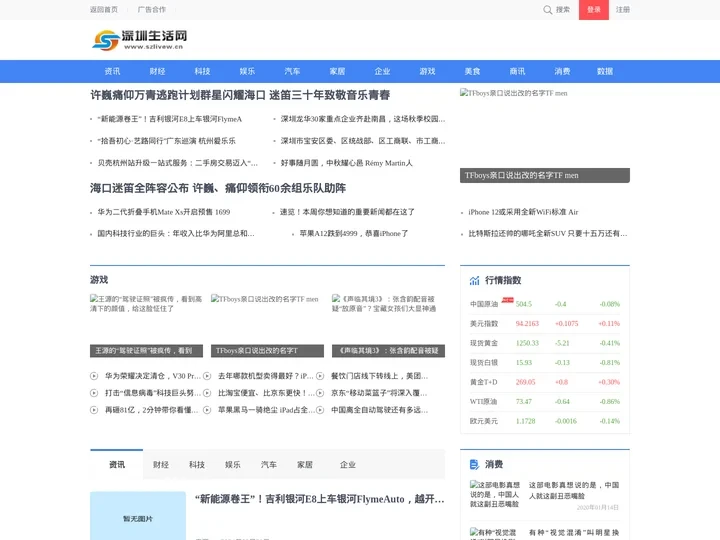Click the 暂无图片 placeholder thumbnail
The image size is (720, 540).
pos(138,516)
